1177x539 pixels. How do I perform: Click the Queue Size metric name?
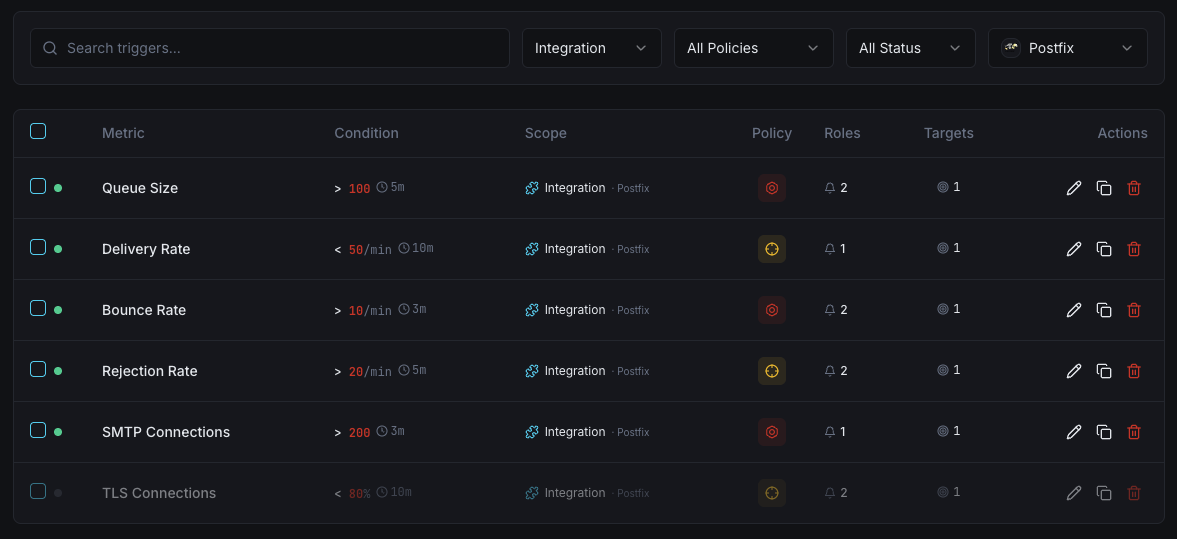coord(140,188)
